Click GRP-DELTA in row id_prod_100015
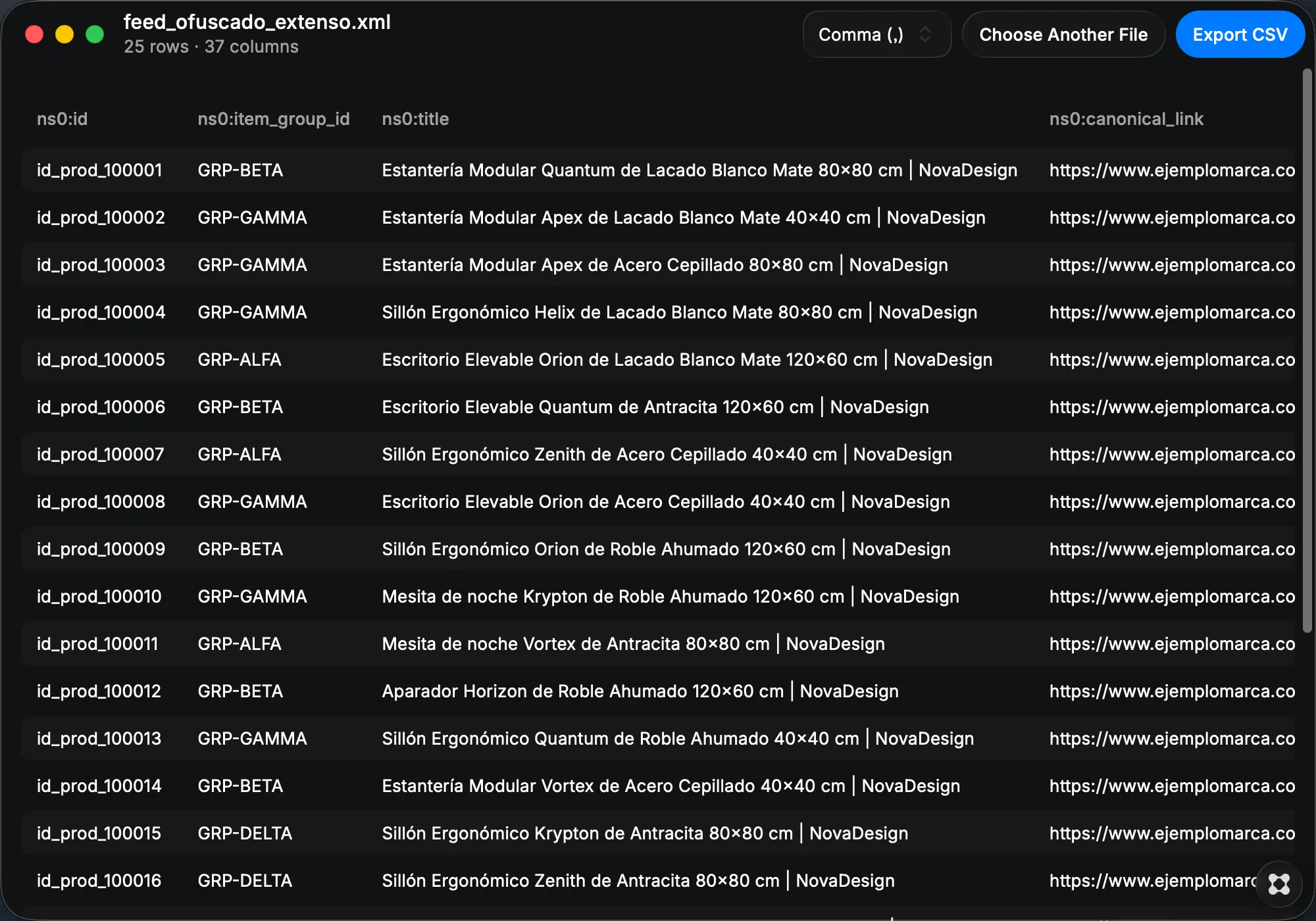Screen dimensions: 1316x921 coord(245,834)
